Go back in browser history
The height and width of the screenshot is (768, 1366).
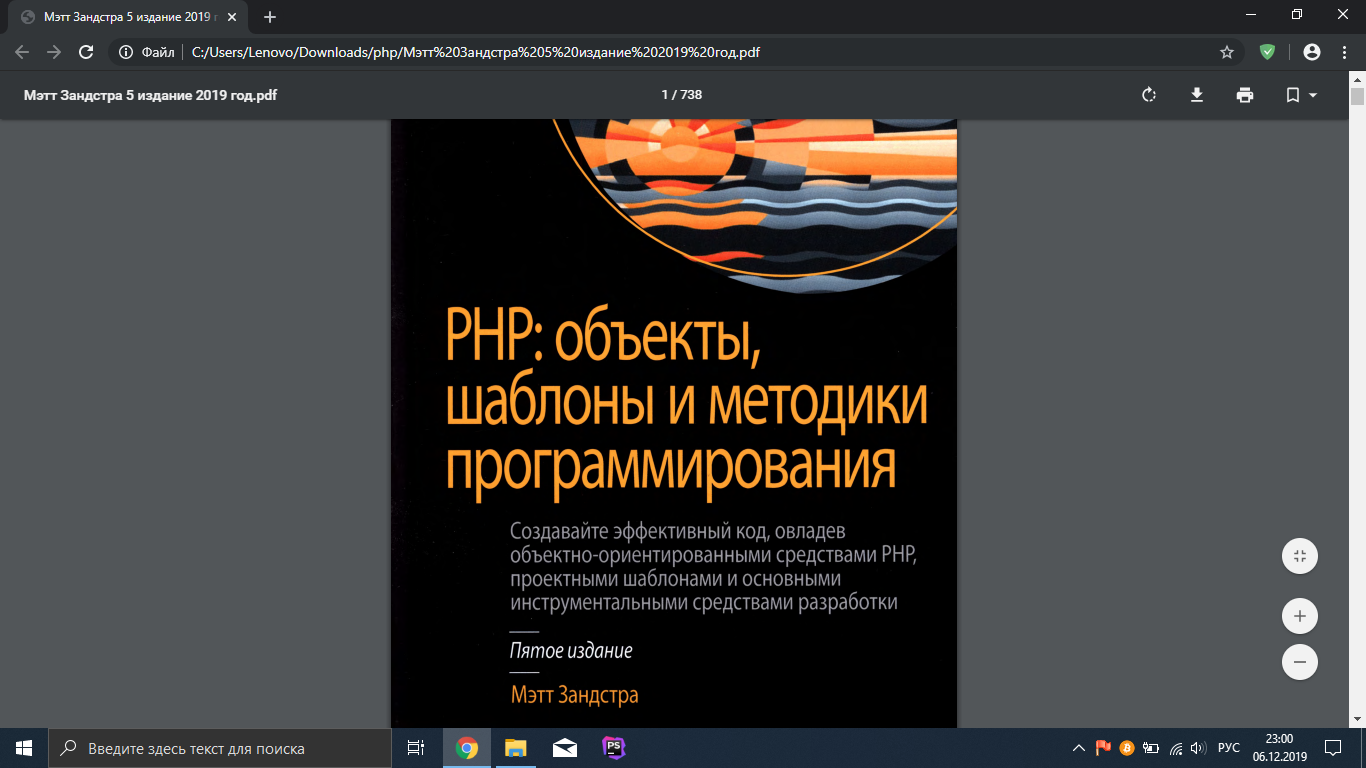pyautogui.click(x=22, y=52)
